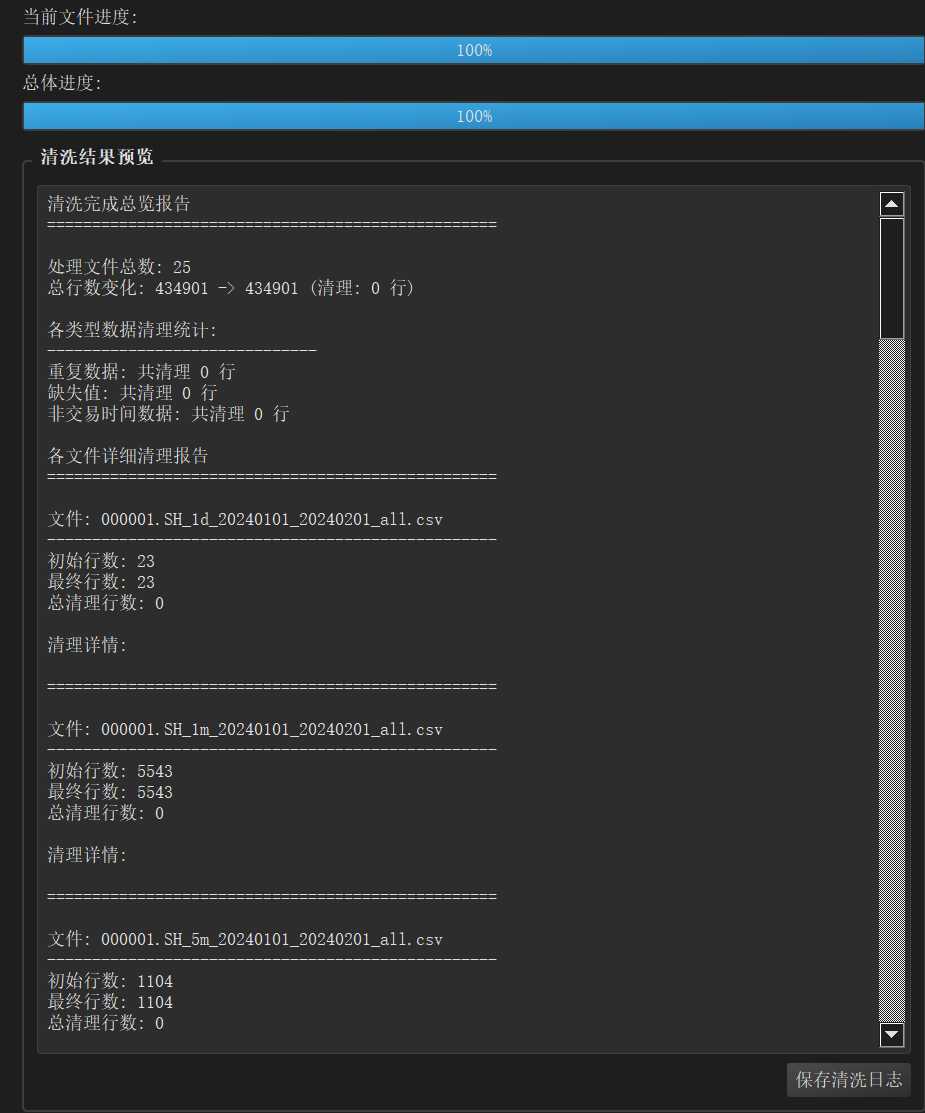Click file name 000001.SH_1d_20240101_20240201_all.csv
The height and width of the screenshot is (1113, 925).
click(x=272, y=520)
